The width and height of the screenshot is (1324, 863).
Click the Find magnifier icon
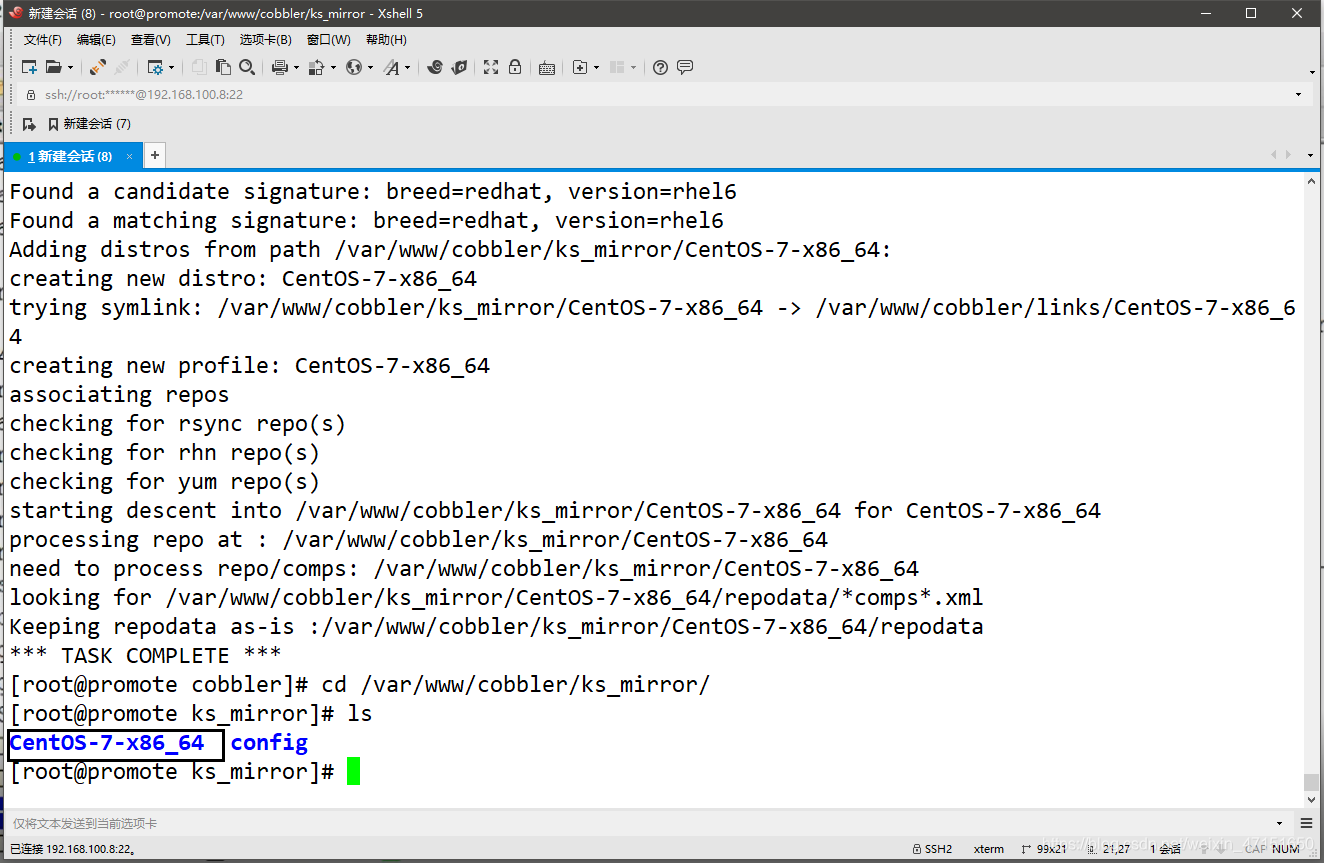247,68
